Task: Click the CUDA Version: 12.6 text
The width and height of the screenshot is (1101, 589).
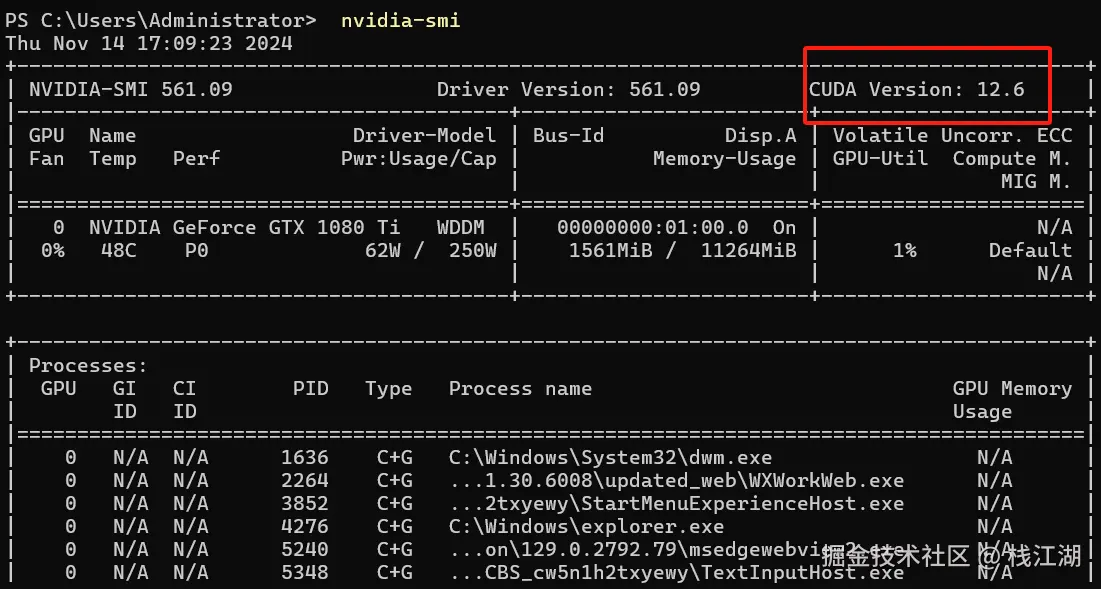Action: [917, 89]
